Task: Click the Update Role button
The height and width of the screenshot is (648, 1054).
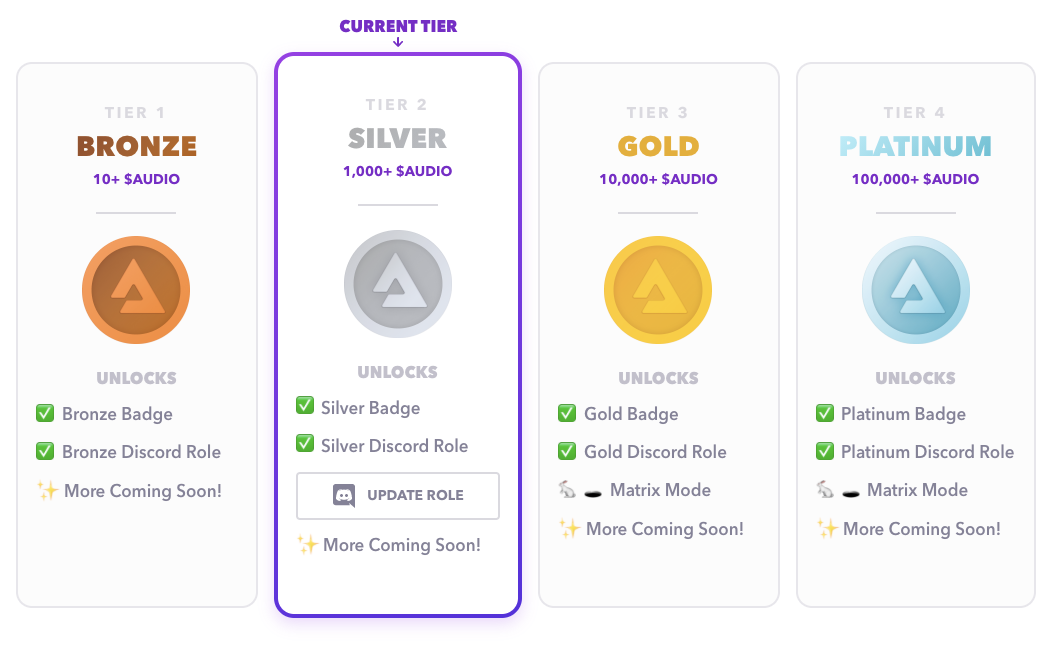Action: (x=398, y=495)
